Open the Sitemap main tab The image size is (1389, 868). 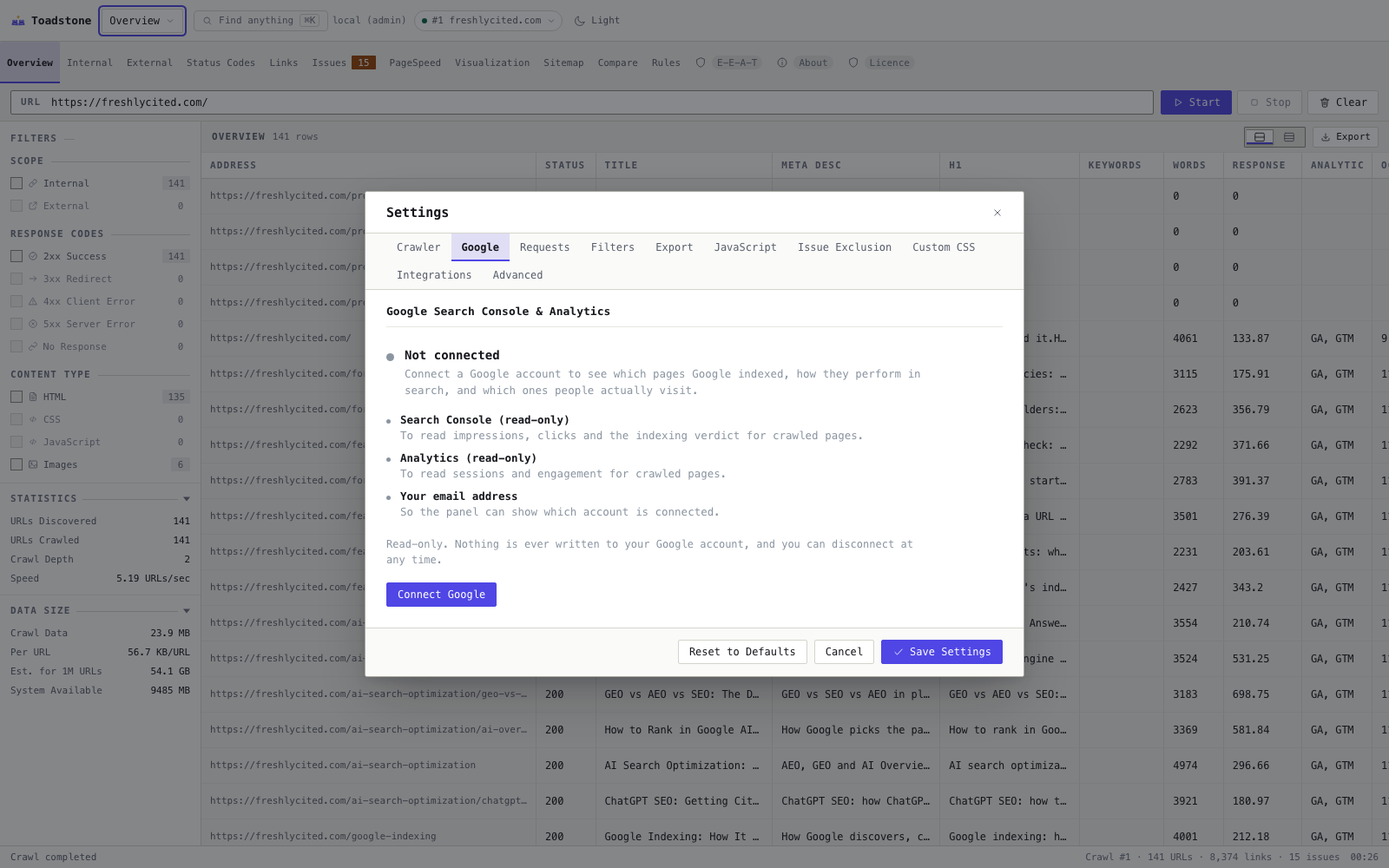563,62
